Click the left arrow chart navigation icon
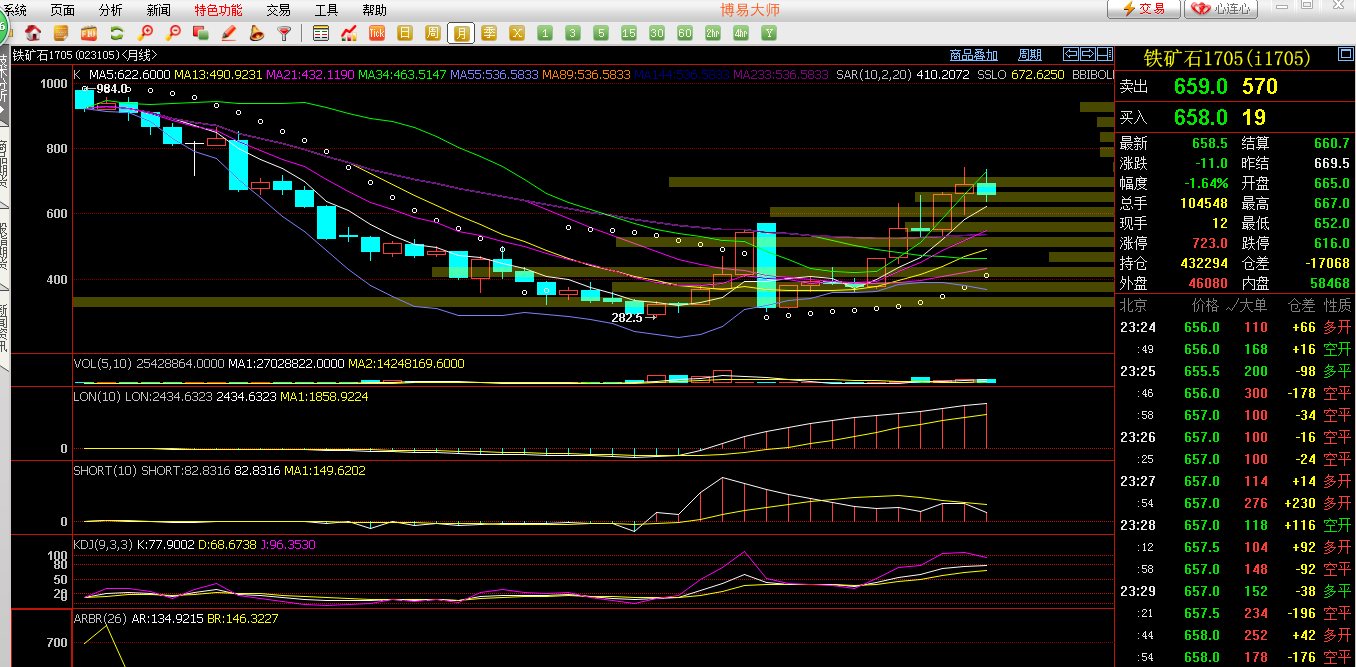 pyautogui.click(x=1070, y=54)
